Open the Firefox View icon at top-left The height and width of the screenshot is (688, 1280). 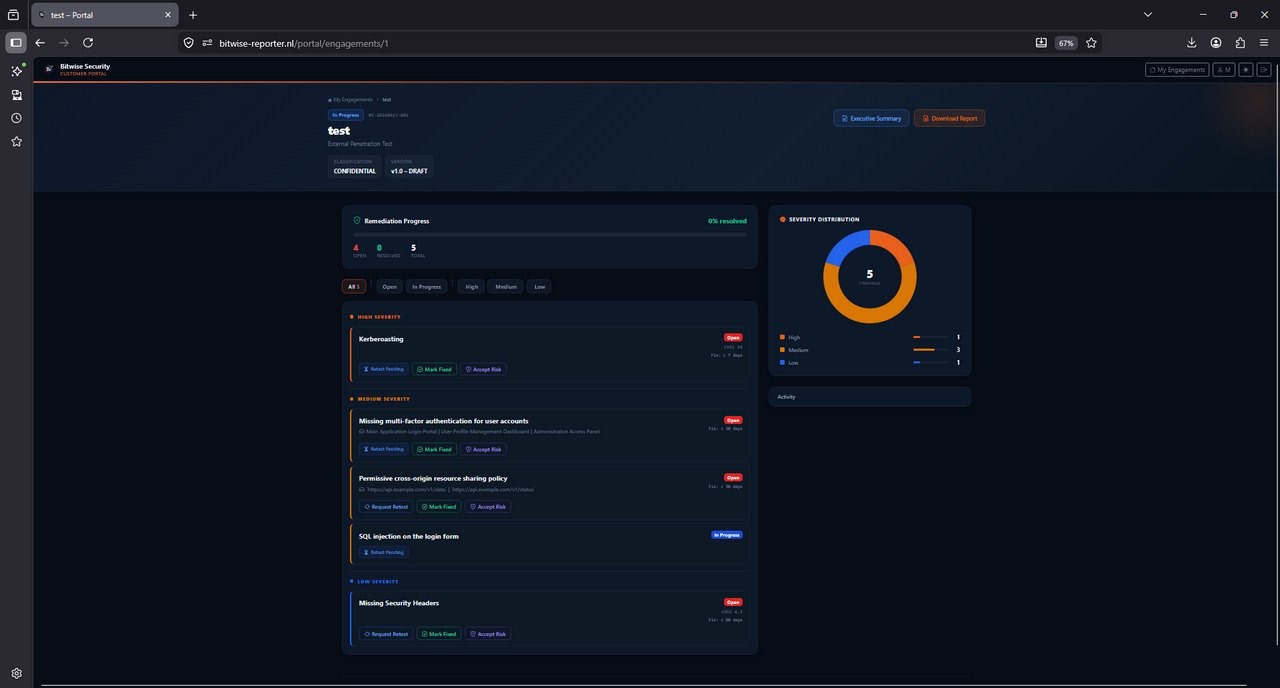coord(13,15)
